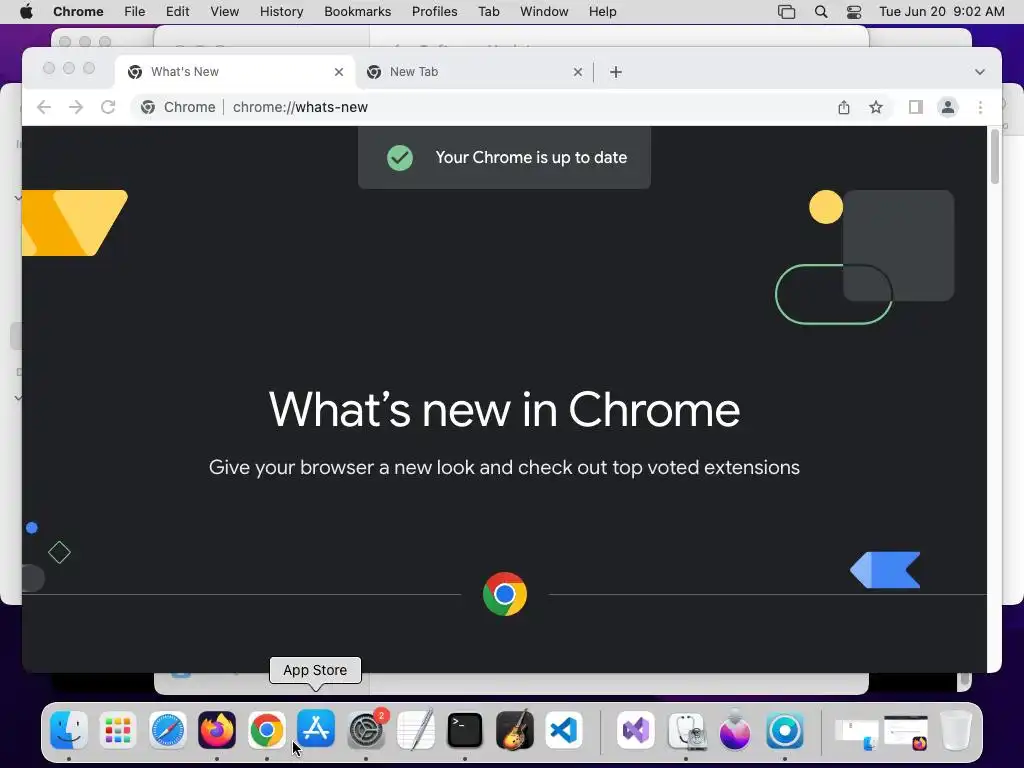This screenshot has width=1024, height=768.
Task: Close the What's New tab
Action: coord(339,72)
